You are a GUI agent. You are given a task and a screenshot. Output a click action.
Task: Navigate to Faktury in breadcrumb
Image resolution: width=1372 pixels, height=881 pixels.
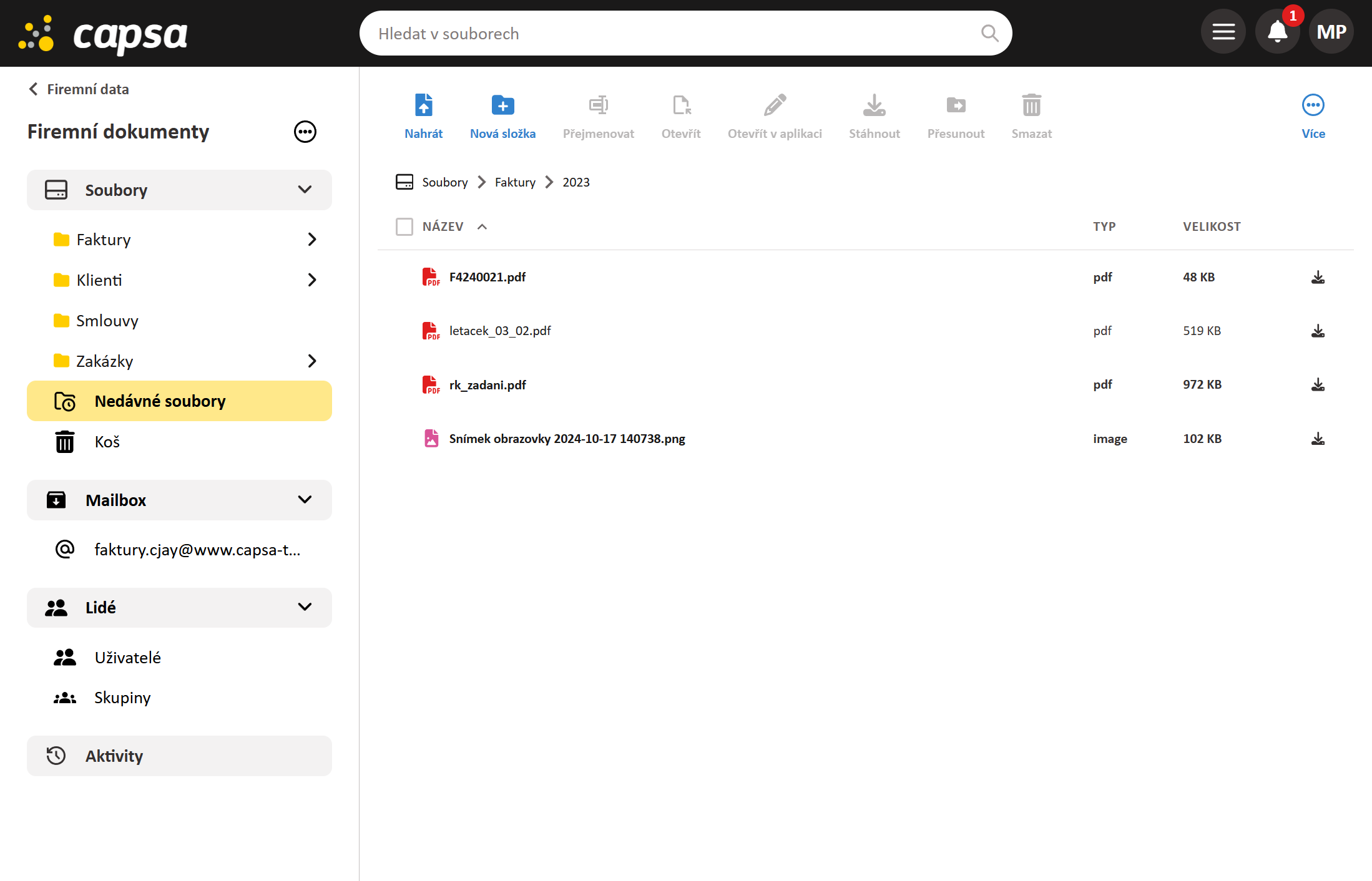tap(515, 182)
